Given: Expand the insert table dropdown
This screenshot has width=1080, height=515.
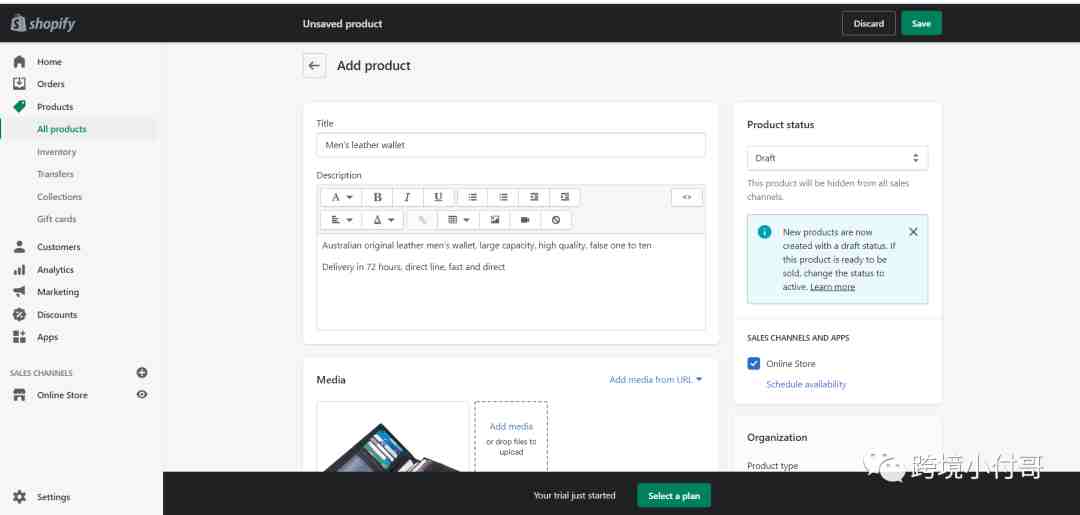Looking at the screenshot, I should click(x=458, y=220).
